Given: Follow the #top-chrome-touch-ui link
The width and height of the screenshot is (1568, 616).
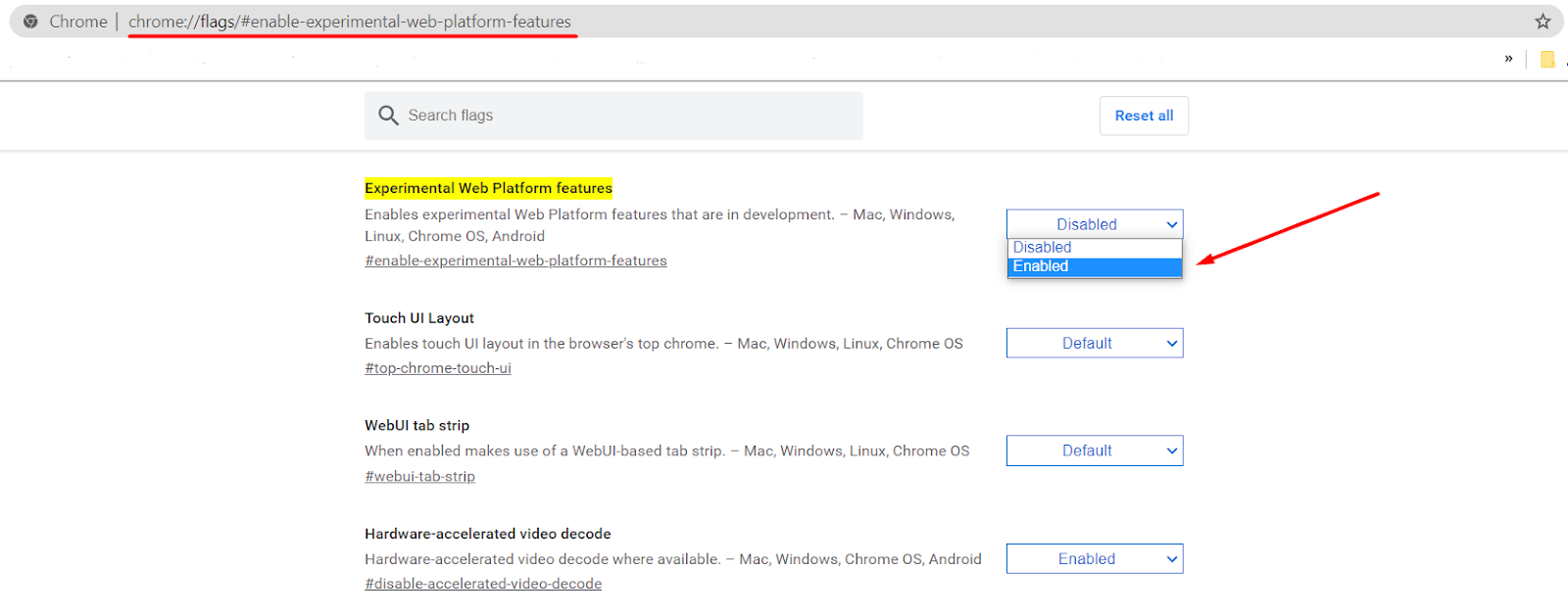Looking at the screenshot, I should coord(438,368).
